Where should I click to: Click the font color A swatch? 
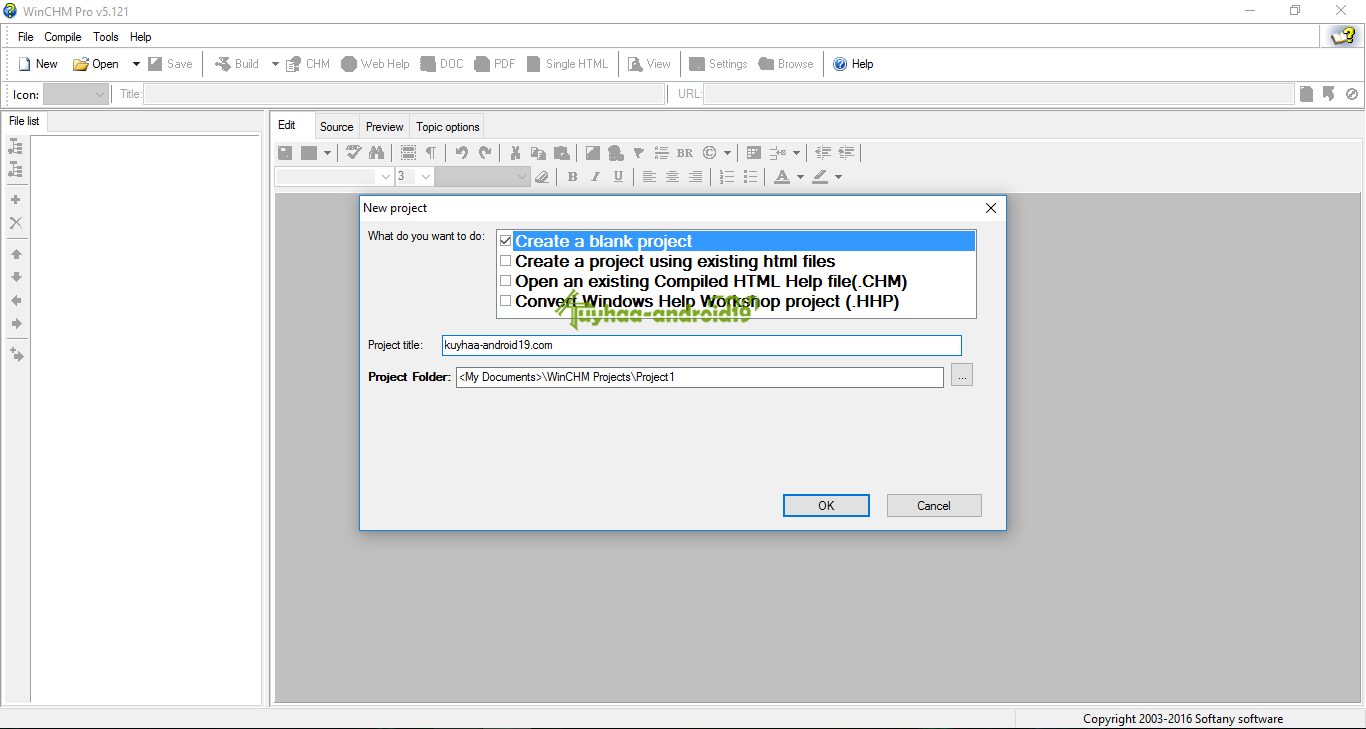(782, 177)
